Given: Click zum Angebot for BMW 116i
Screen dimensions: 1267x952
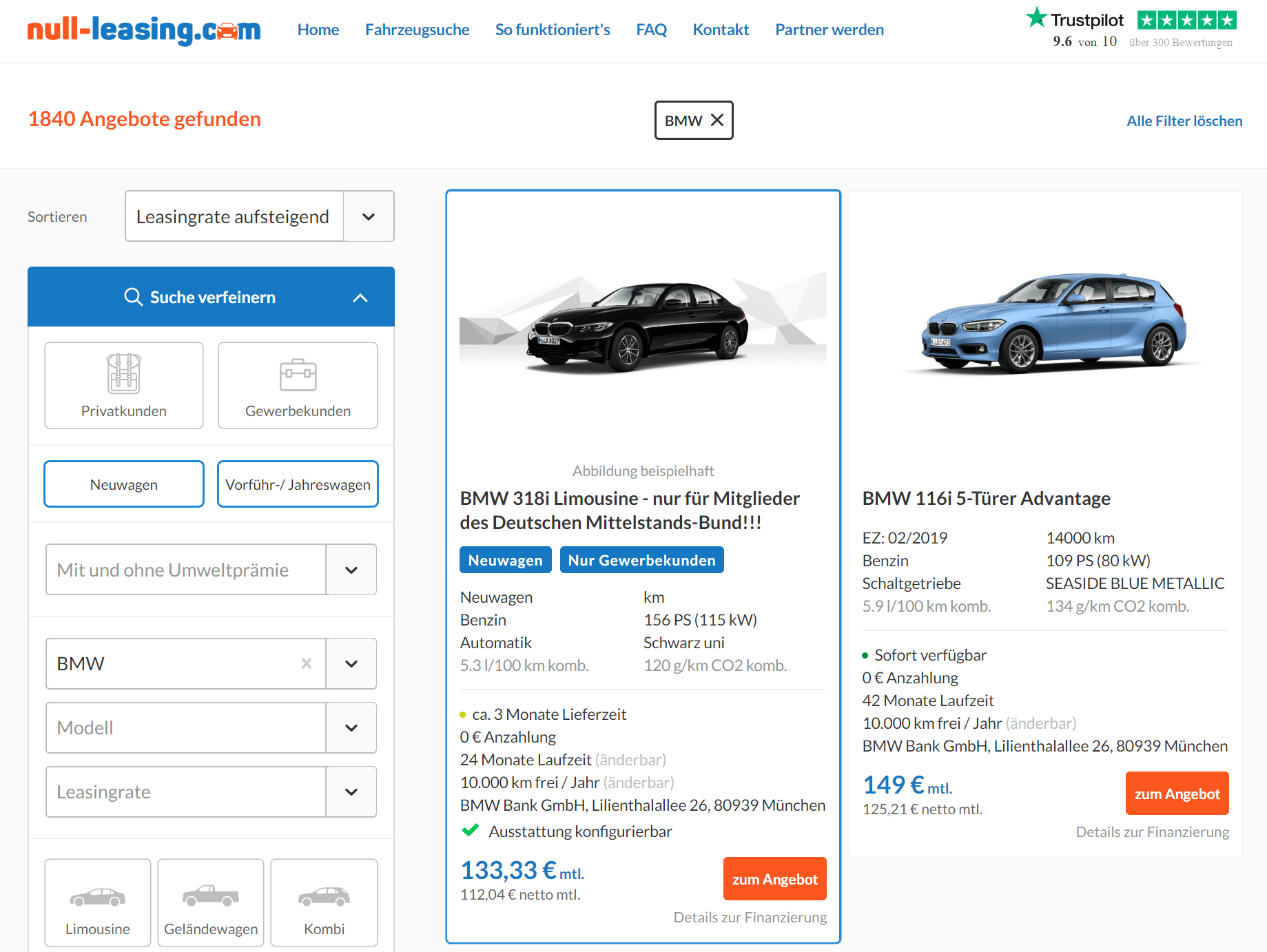Looking at the screenshot, I should coord(1177,794).
